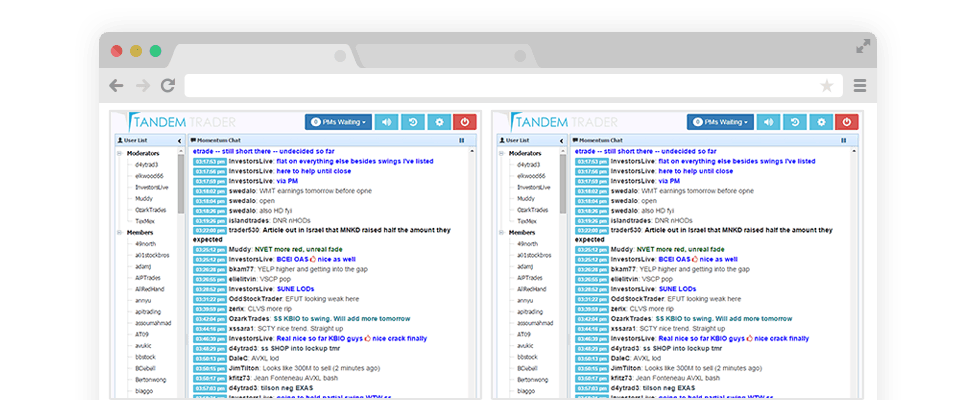The image size is (965, 400).
Task: Open chat history in right Tandem Trader panel
Action: [795, 122]
